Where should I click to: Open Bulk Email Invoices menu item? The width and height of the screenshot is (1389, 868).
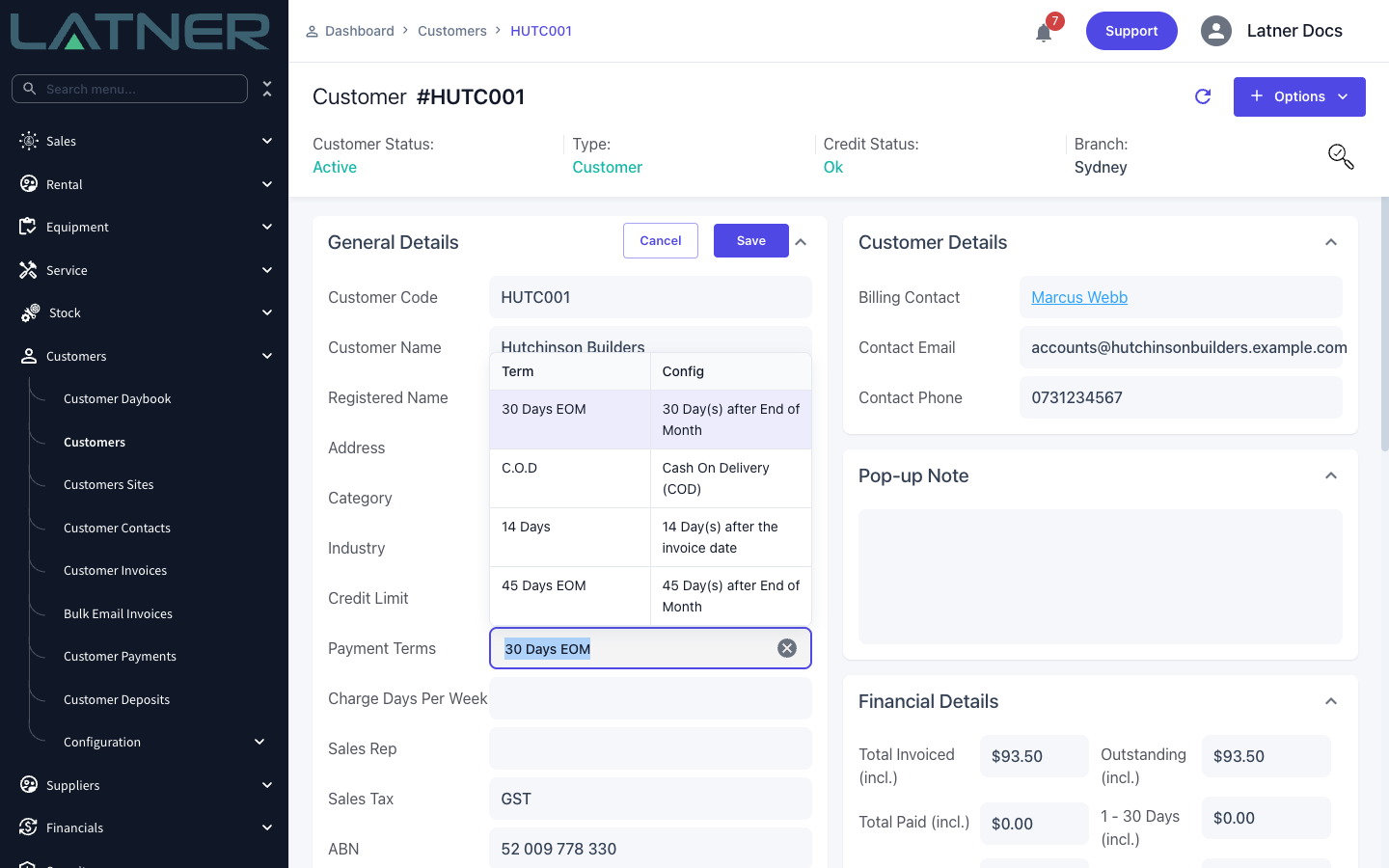[x=119, y=613]
